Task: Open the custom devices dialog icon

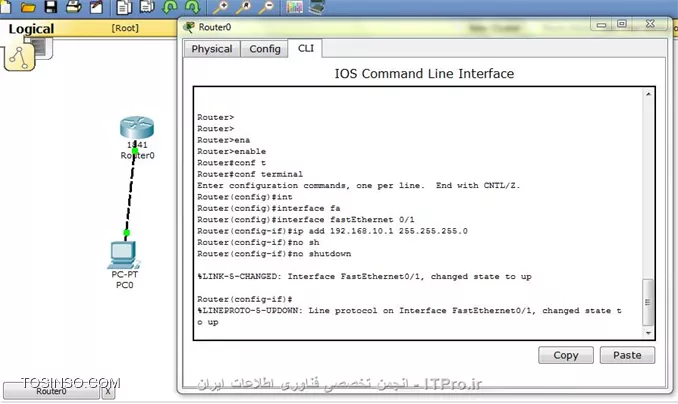Action: pyautogui.click(x=317, y=6)
